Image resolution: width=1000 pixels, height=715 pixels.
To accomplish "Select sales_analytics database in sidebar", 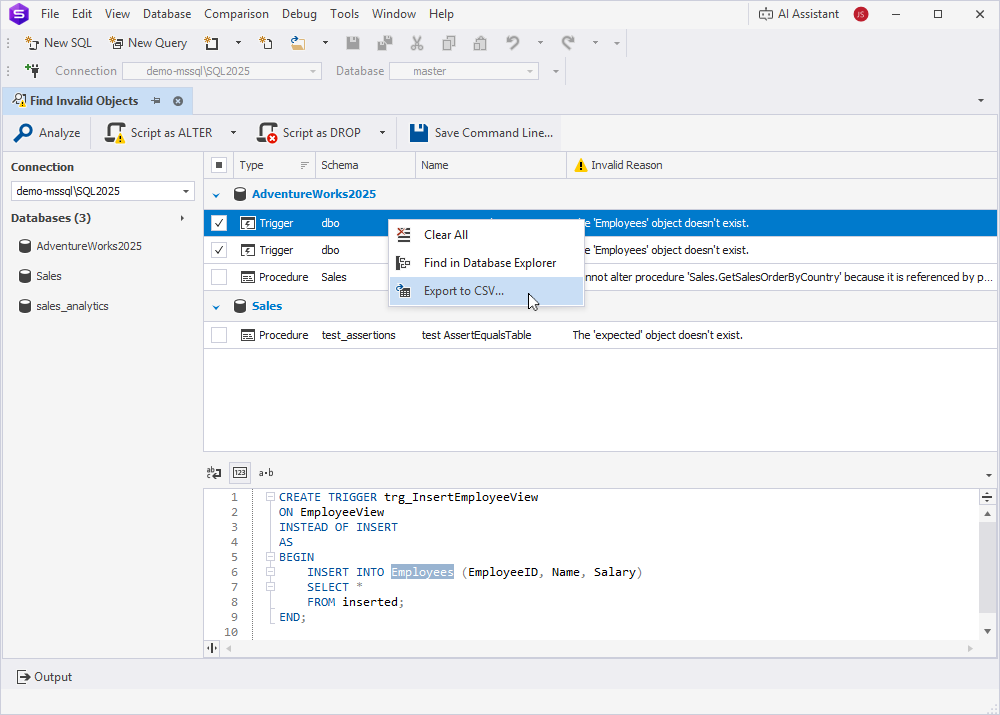I will pos(72,306).
